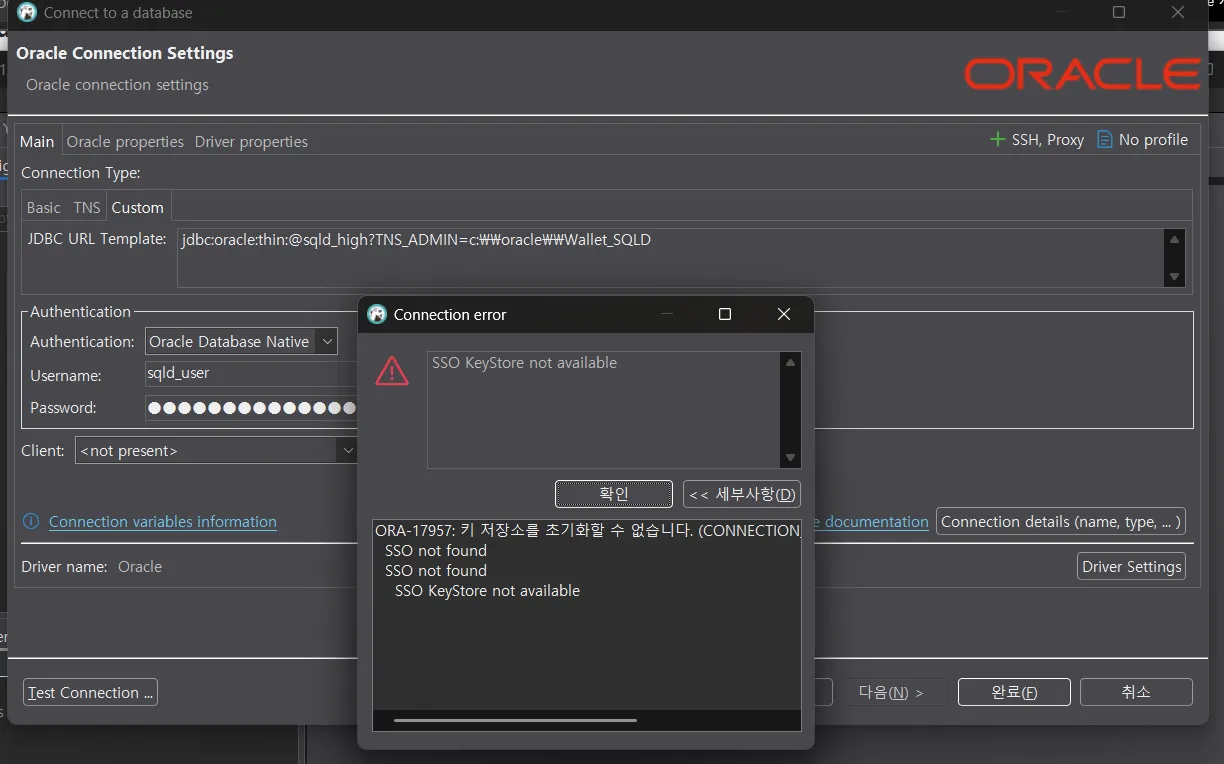Click the Oracle Connection Settings heading

[125, 53]
